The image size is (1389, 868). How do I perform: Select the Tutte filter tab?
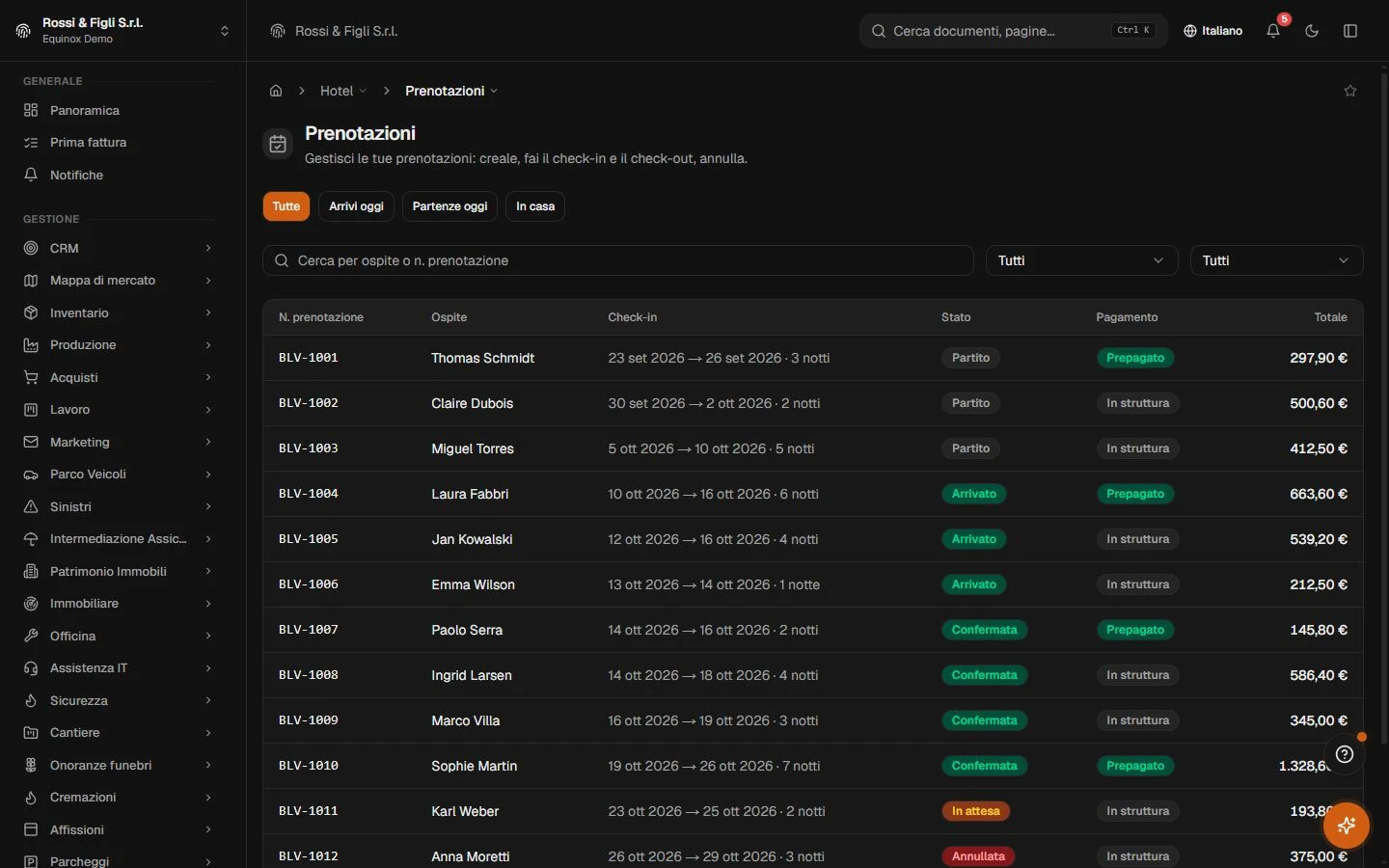pos(286,206)
